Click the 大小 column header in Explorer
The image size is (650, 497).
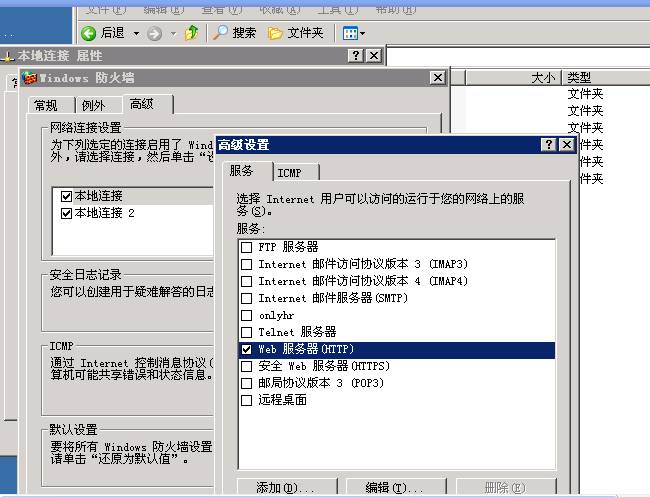coord(514,78)
